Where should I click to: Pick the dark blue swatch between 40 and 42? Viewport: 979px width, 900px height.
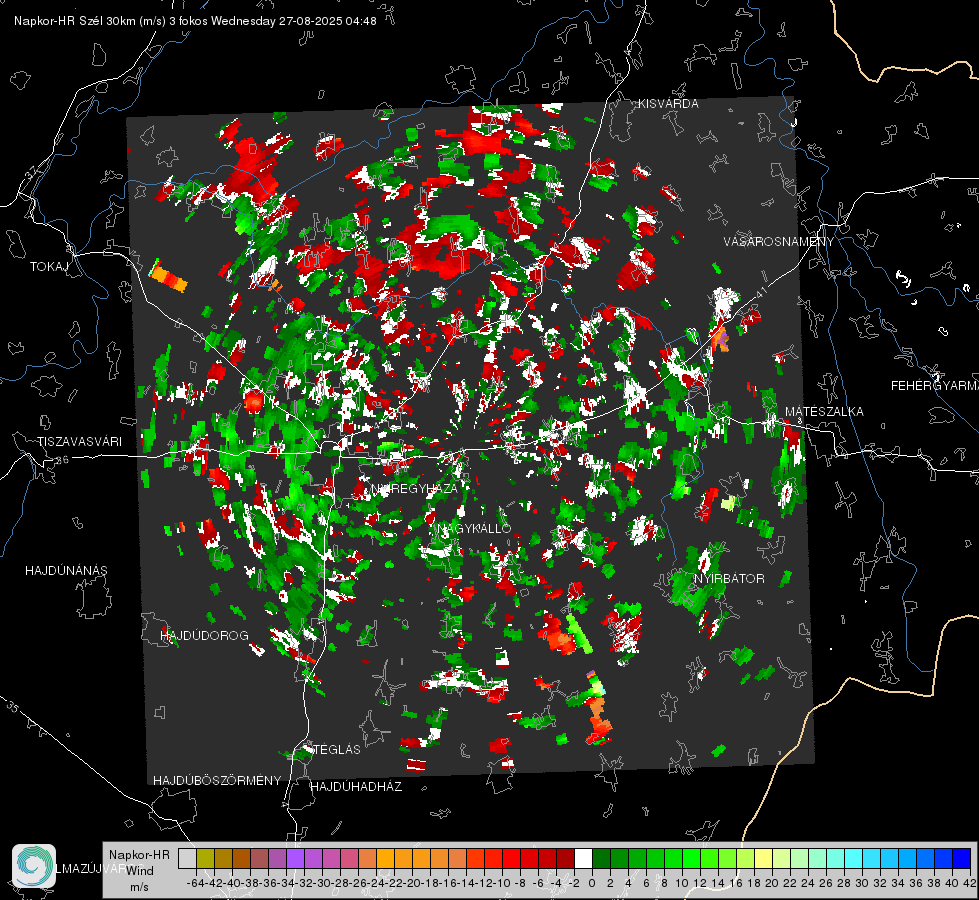962,858
